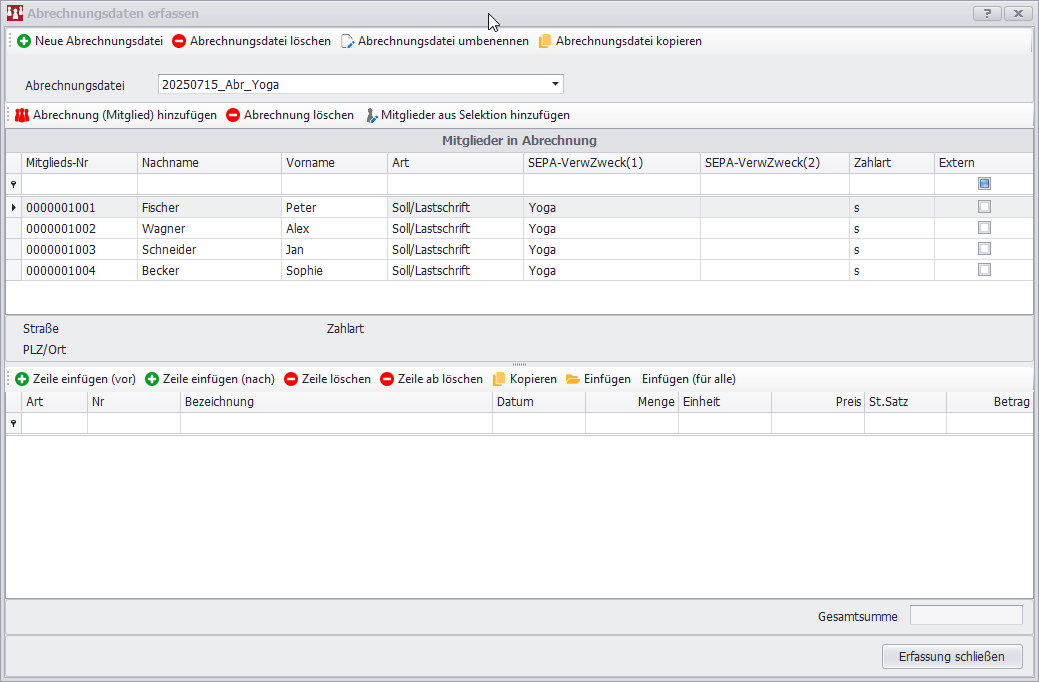Tick the Extern checkbox for Wagner

tap(984, 228)
